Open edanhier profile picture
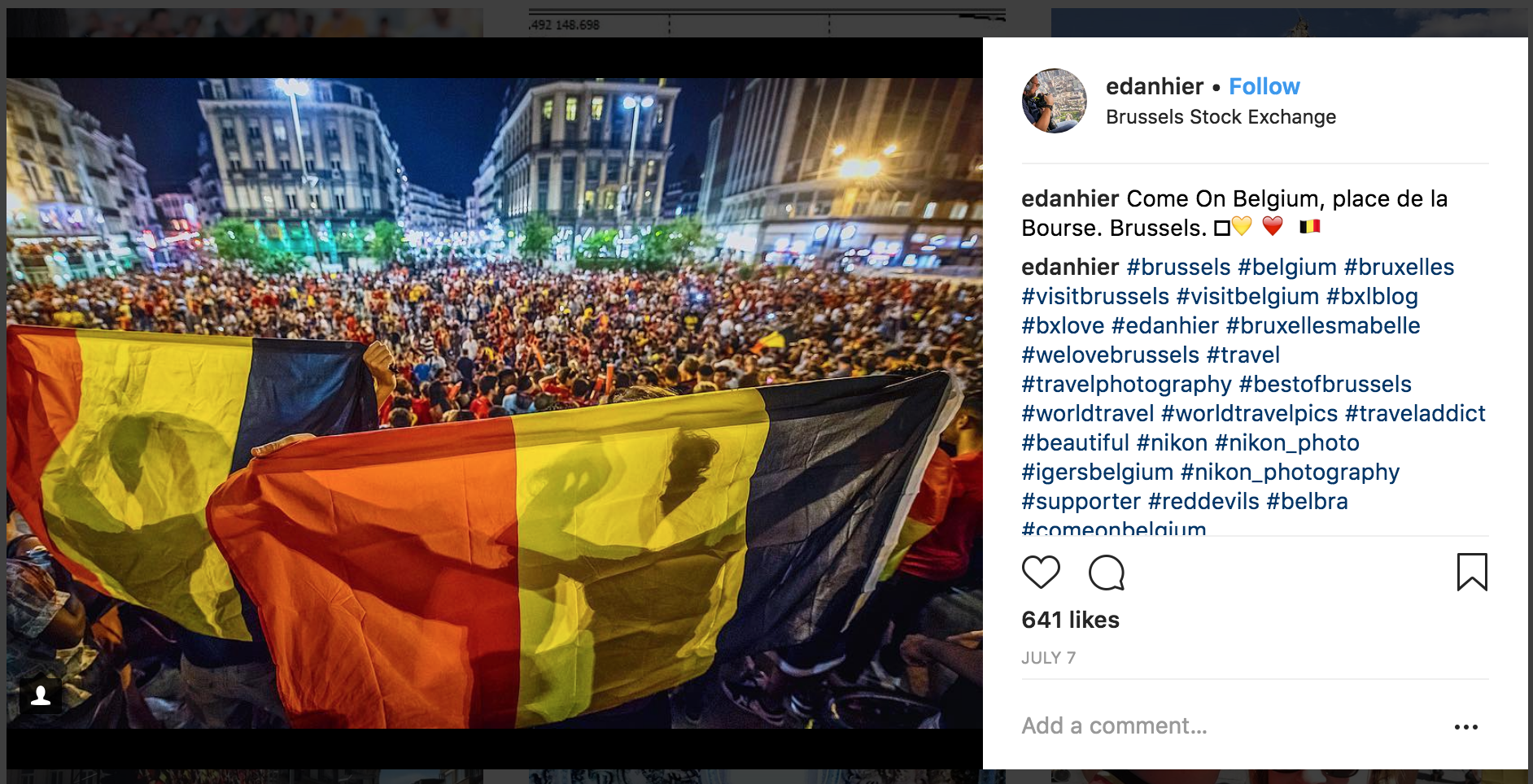1533x784 pixels. (x=1055, y=101)
